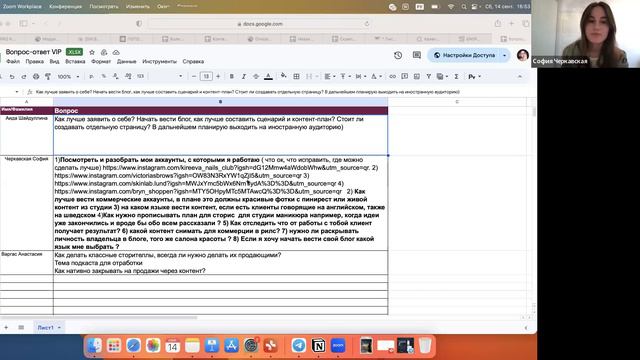This screenshot has height=360, width=640.
Task: Select the Вопрос header cell
Action: 220,111
